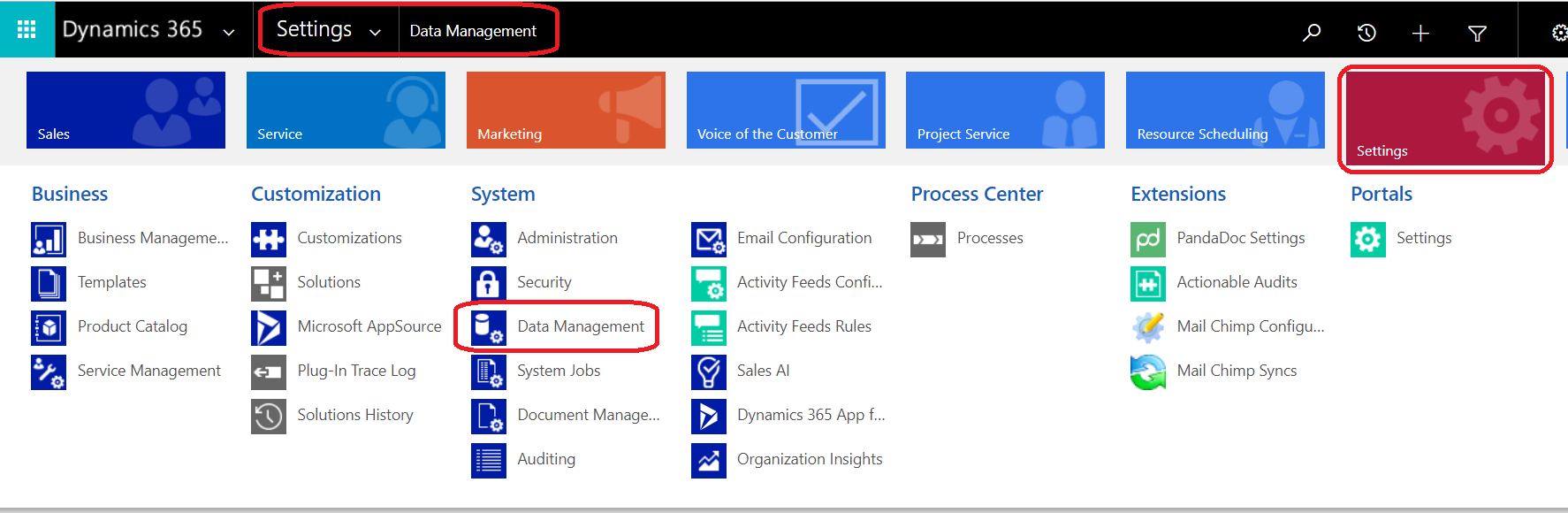Open the Security link
This screenshot has width=1568, height=513.
544,282
